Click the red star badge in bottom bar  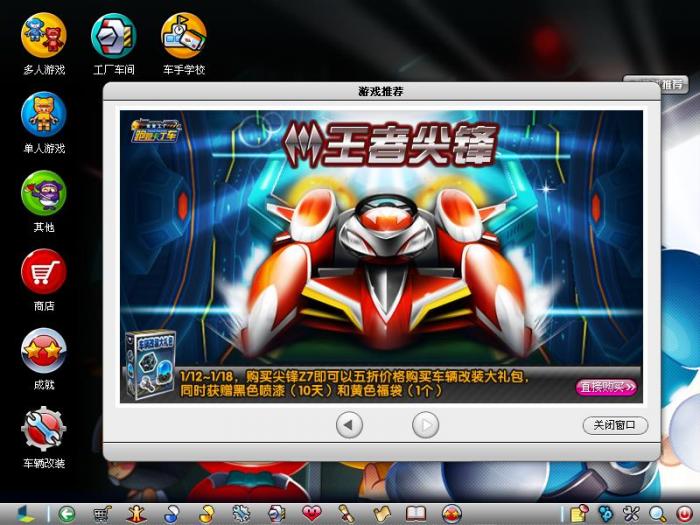point(452,514)
